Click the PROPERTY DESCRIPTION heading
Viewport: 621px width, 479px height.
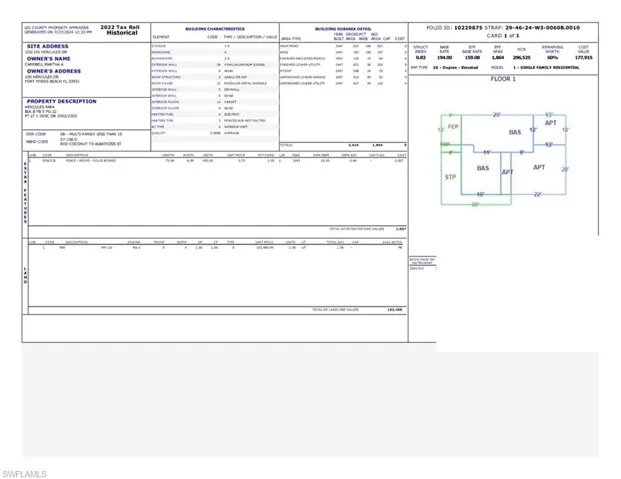click(61, 101)
